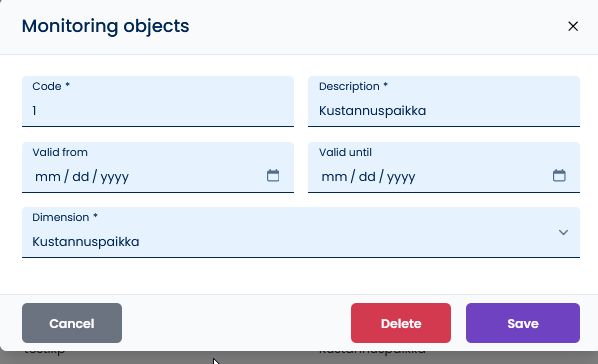Click the Code input field
The height and width of the screenshot is (364, 598).
pyautogui.click(x=158, y=101)
